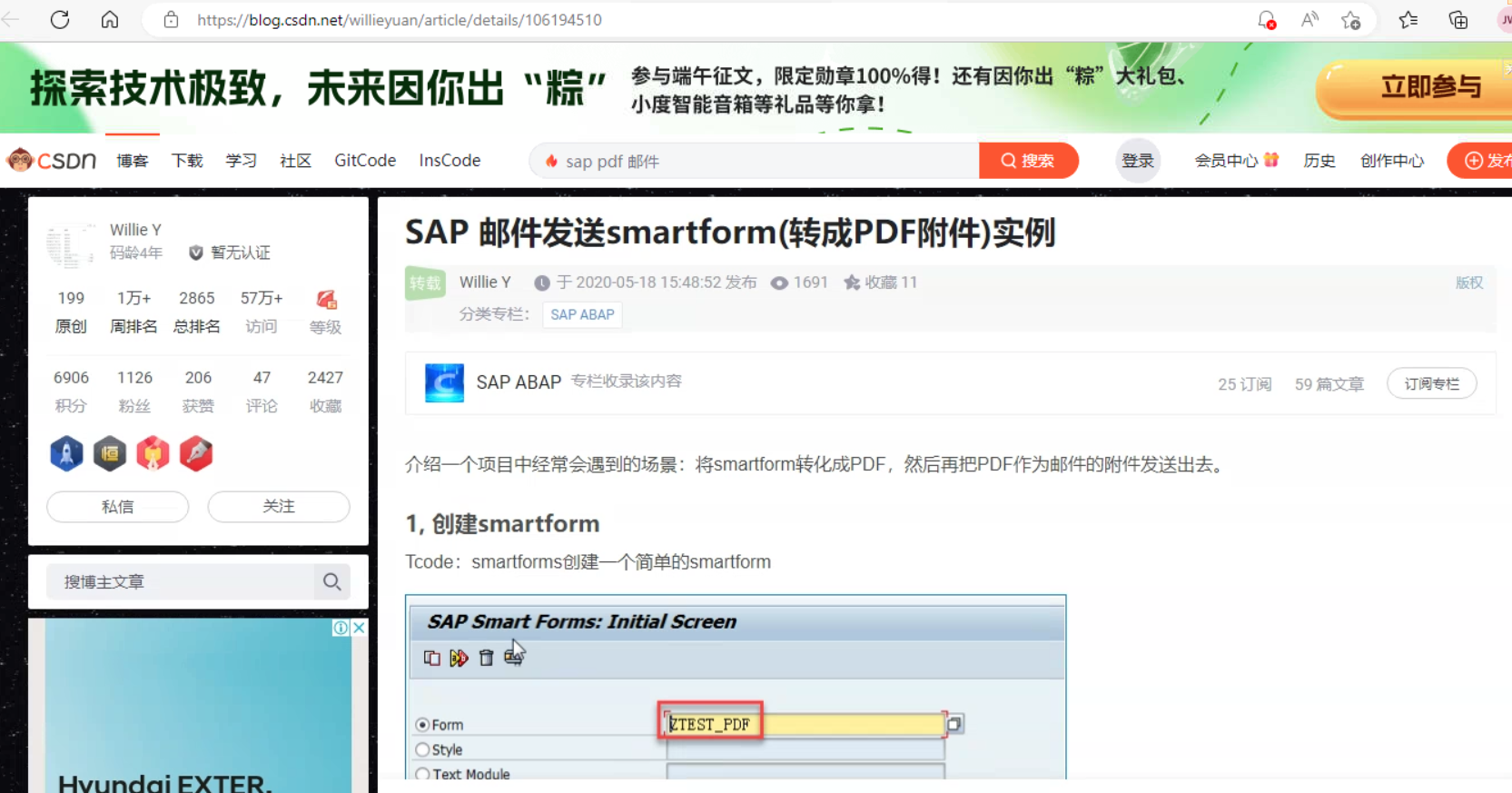Image resolution: width=1512 pixels, height=793 pixels.
Task: Open the 学习 nav menu item
Action: pos(242,161)
